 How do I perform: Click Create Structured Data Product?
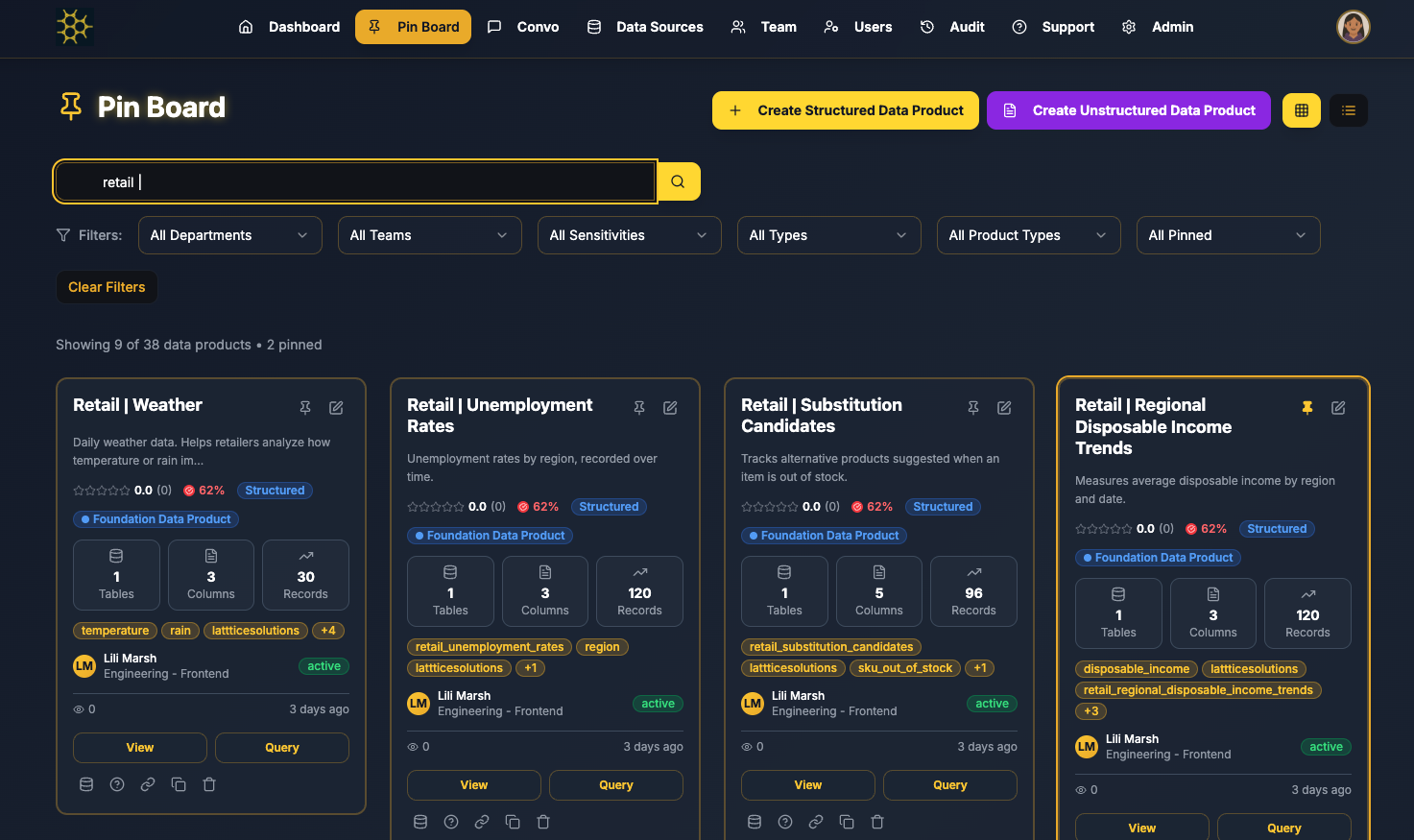(846, 110)
